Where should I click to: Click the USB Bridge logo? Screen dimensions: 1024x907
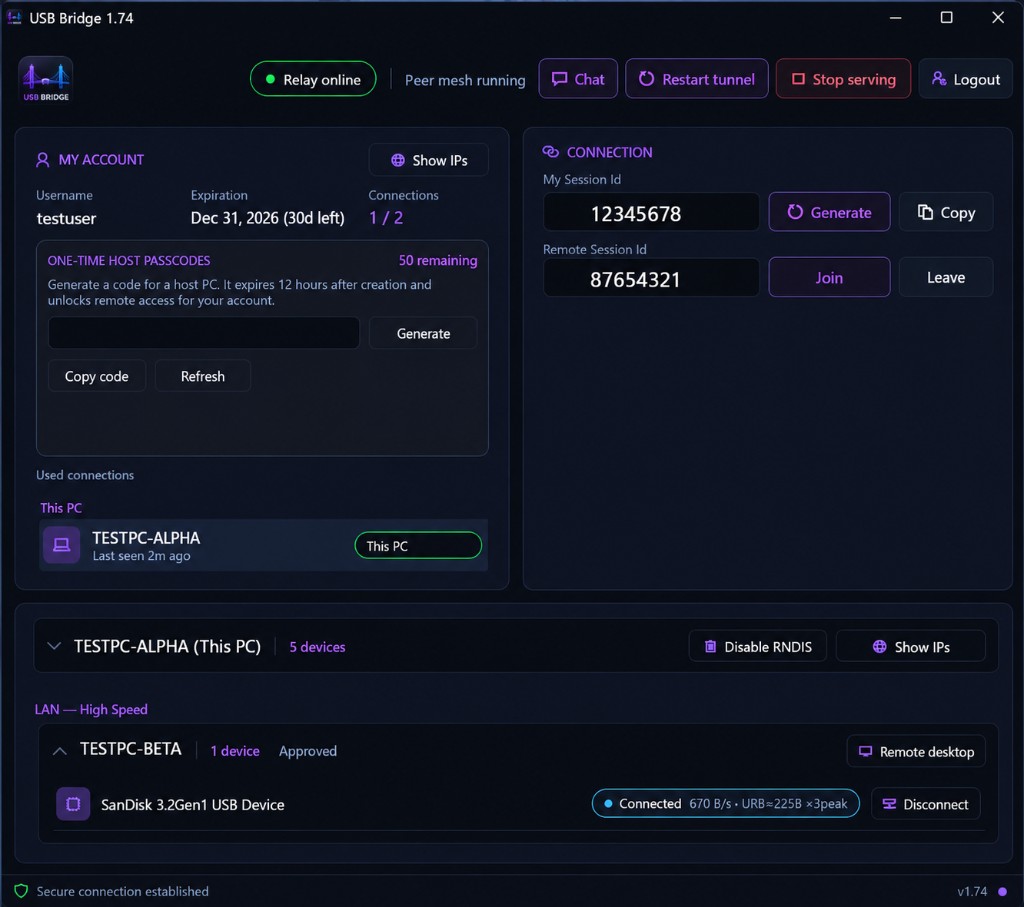click(x=46, y=80)
